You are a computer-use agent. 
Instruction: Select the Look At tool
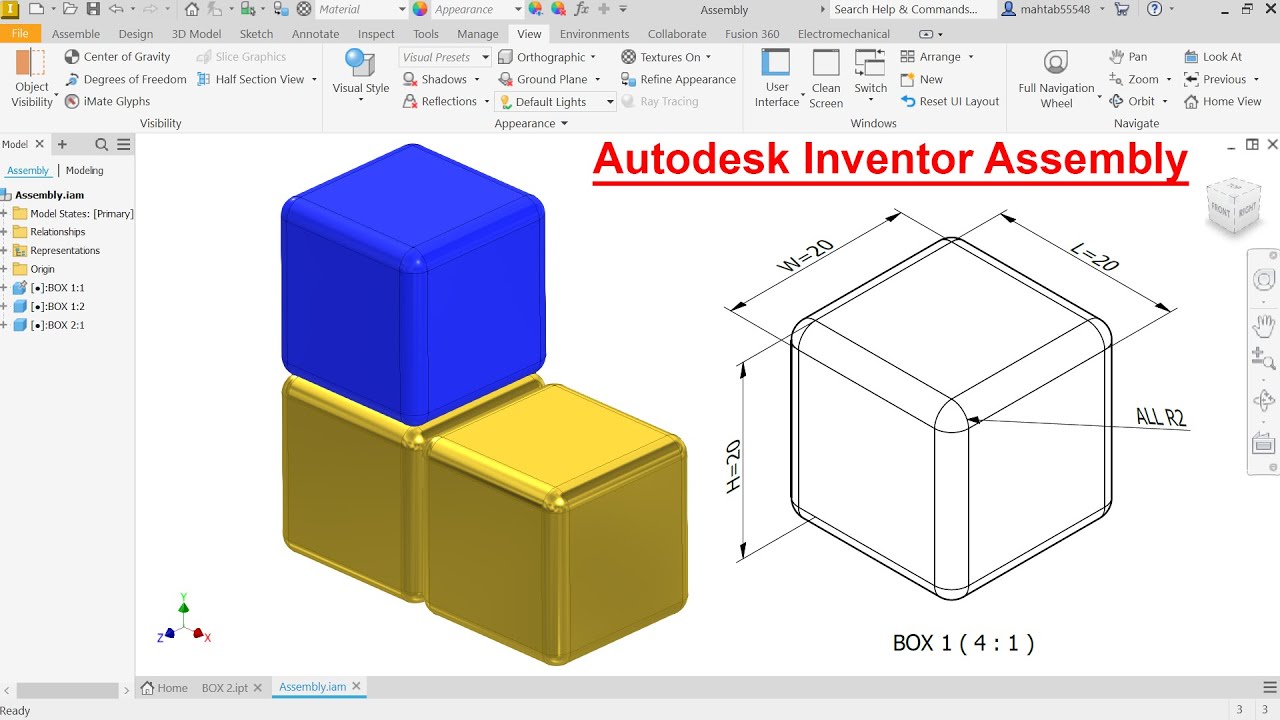(x=1212, y=57)
